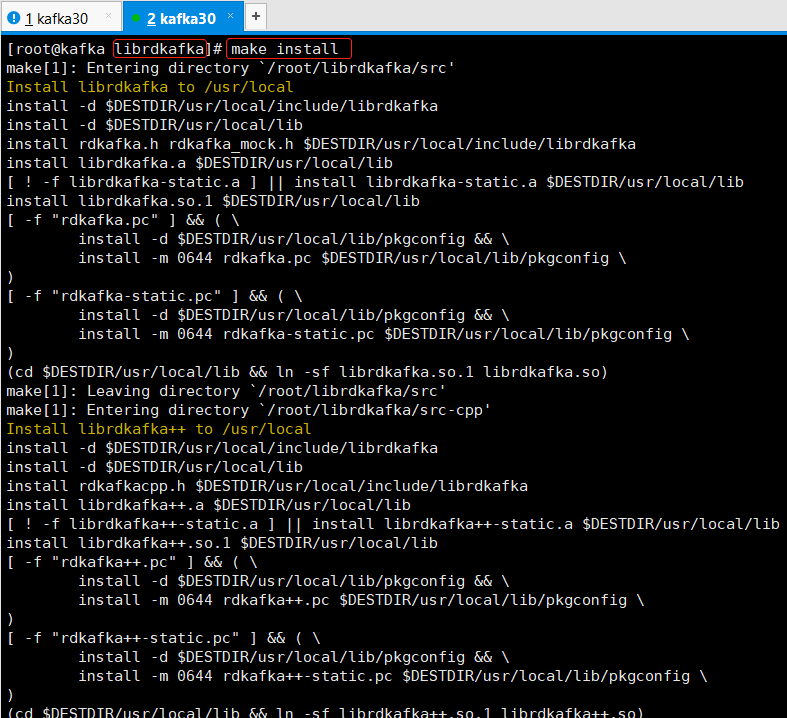Click the green connected status dot on tab 2
The width and height of the screenshot is (787, 718).
tap(135, 18)
